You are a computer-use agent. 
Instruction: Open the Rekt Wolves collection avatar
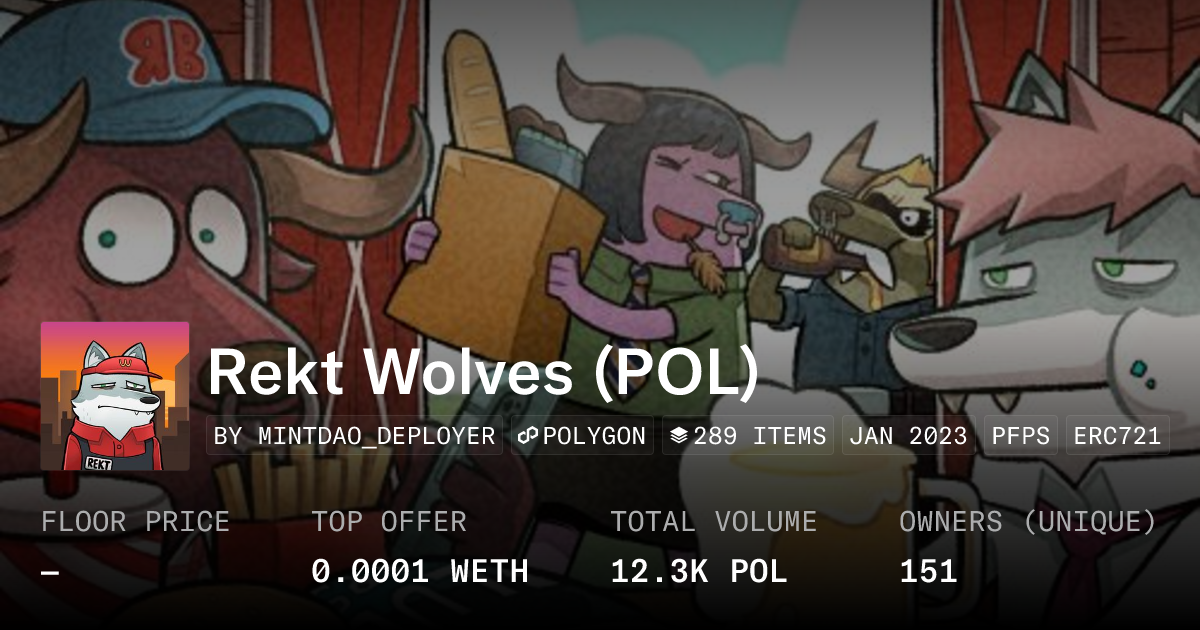(x=115, y=396)
